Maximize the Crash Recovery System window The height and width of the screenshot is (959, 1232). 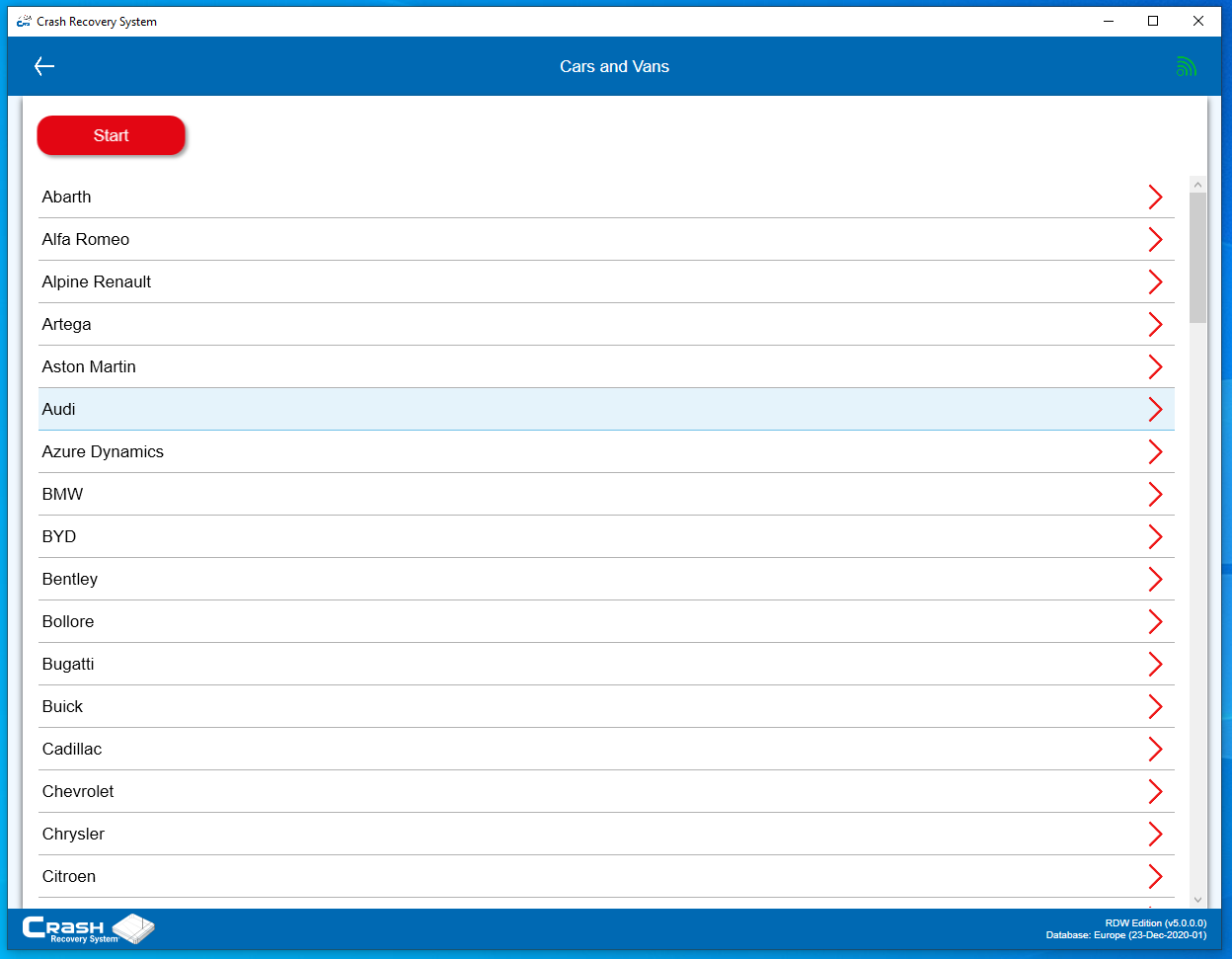tap(1153, 21)
